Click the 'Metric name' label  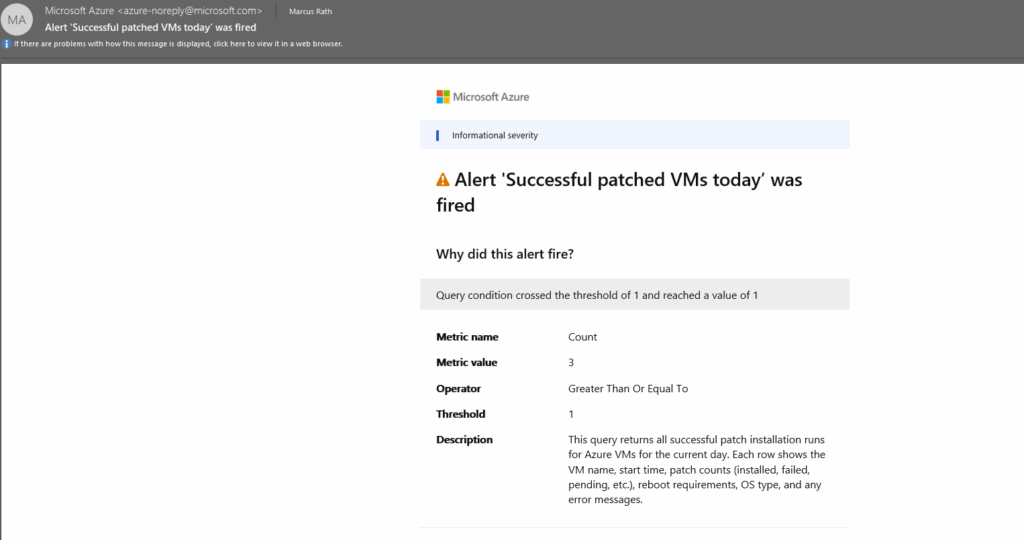(x=467, y=337)
